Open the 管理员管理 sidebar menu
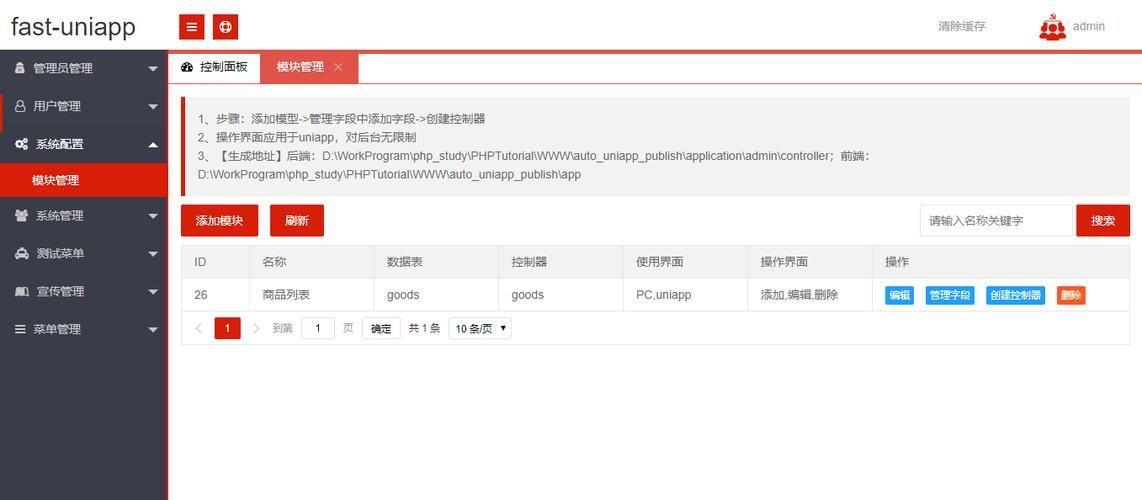The image size is (1142, 500). click(x=84, y=68)
